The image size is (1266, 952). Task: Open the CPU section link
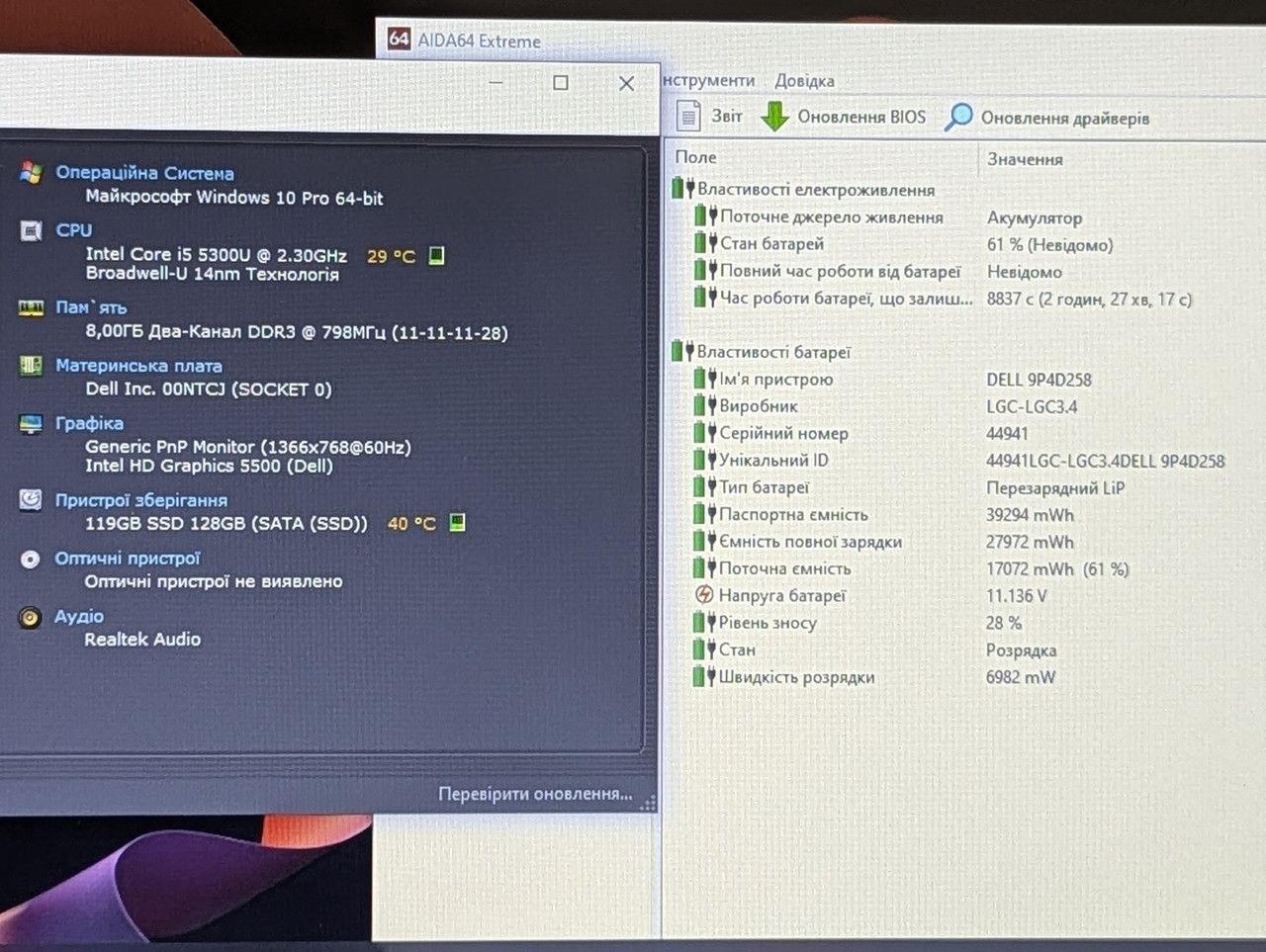point(74,229)
